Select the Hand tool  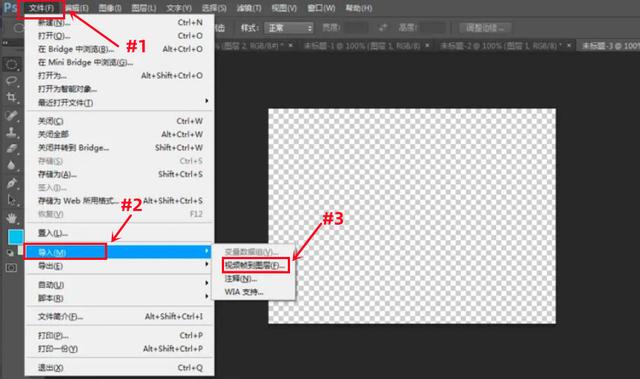click(x=11, y=218)
